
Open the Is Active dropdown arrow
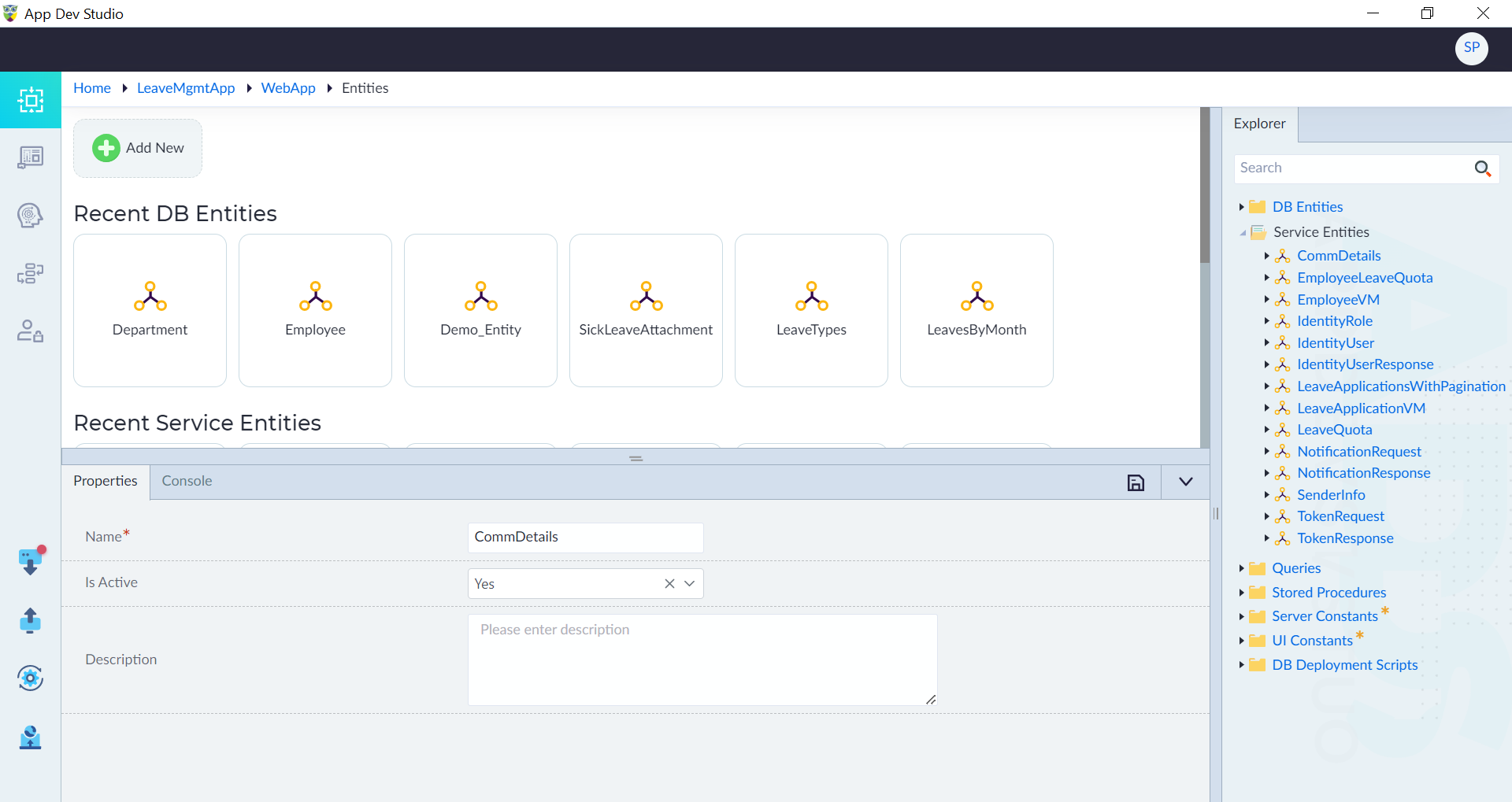tap(690, 584)
